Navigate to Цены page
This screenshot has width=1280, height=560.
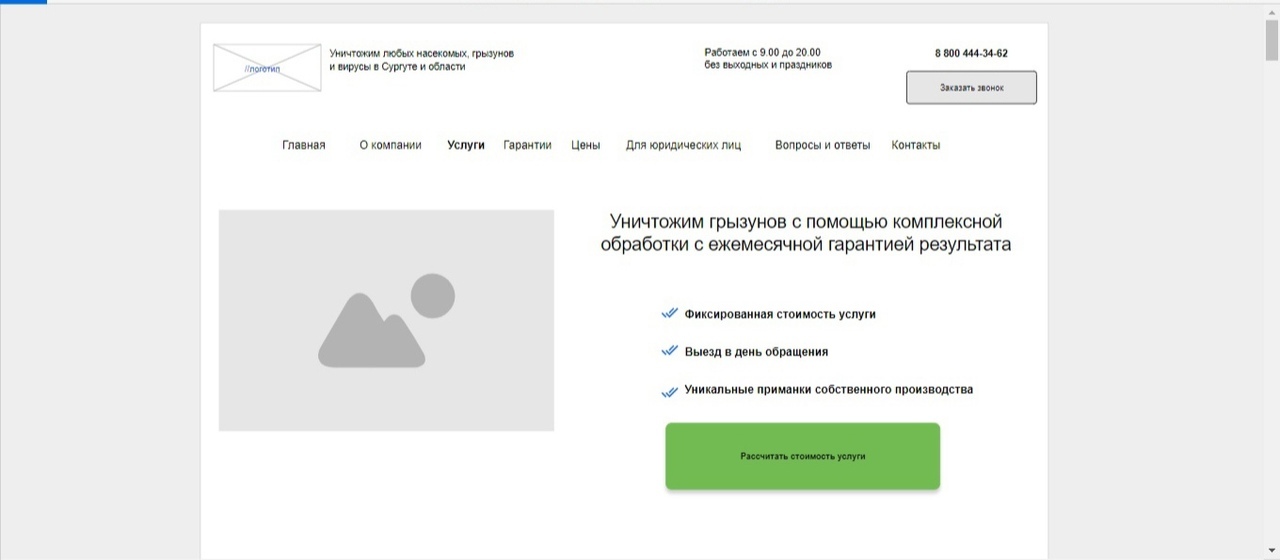pyautogui.click(x=586, y=145)
